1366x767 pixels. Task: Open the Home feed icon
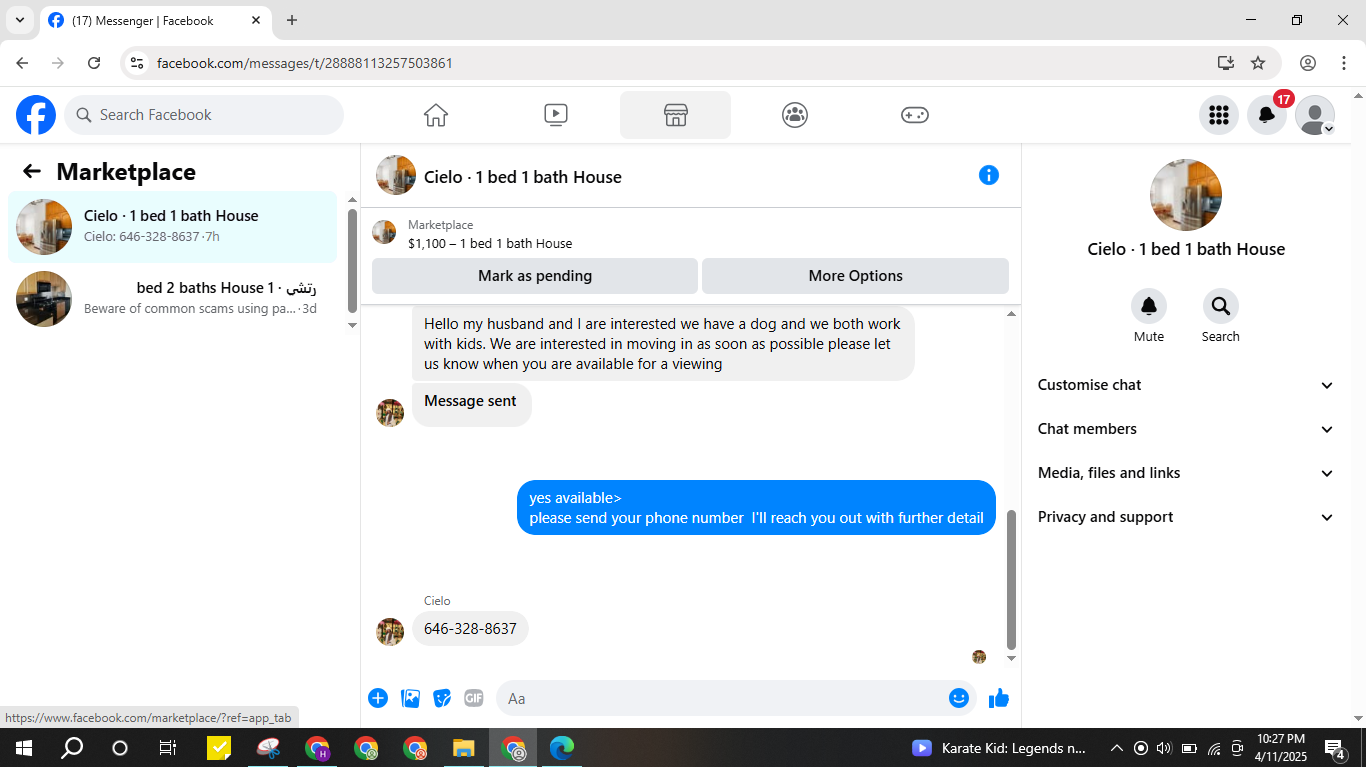[436, 115]
